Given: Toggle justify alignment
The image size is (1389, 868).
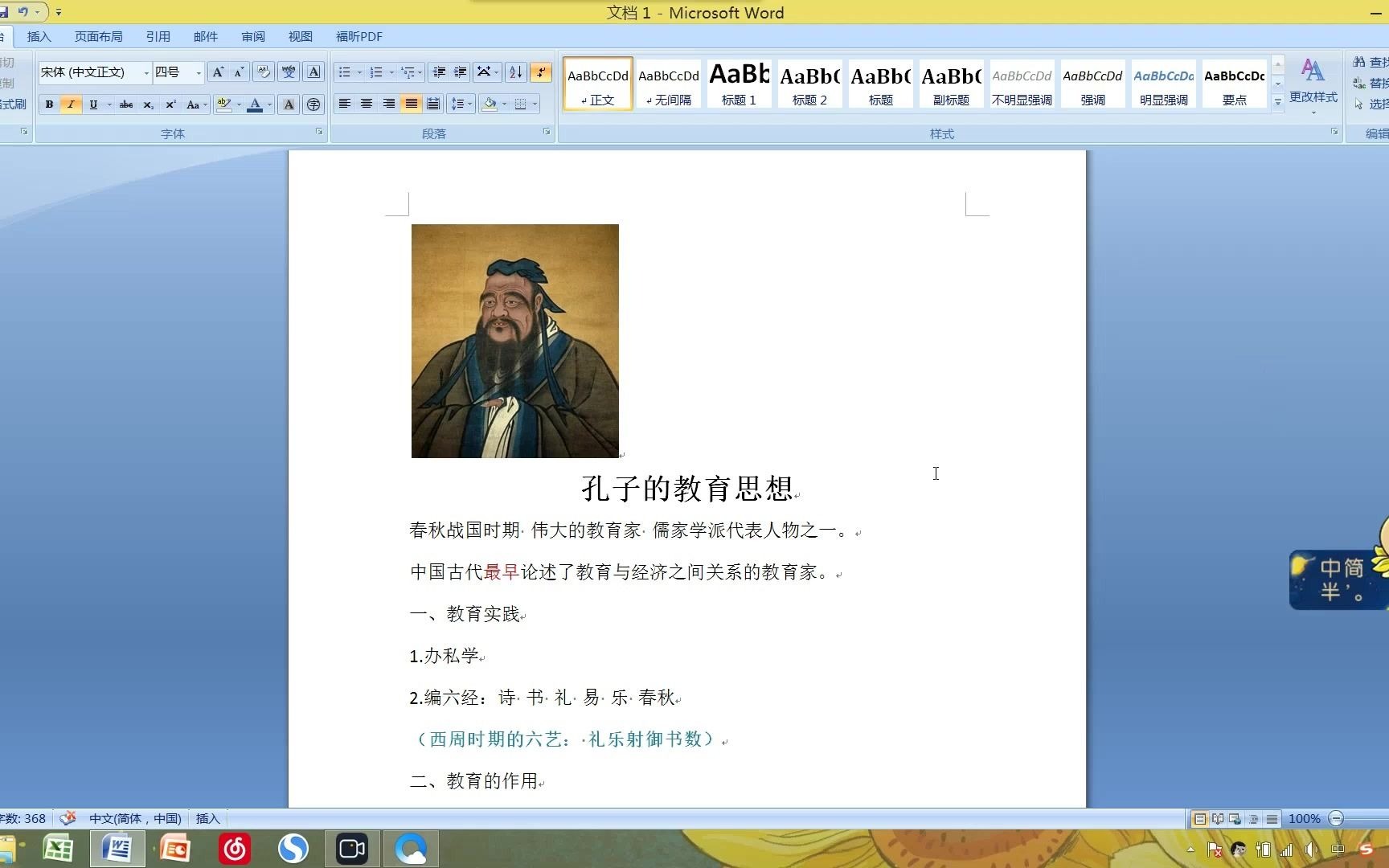Looking at the screenshot, I should pyautogui.click(x=412, y=104).
